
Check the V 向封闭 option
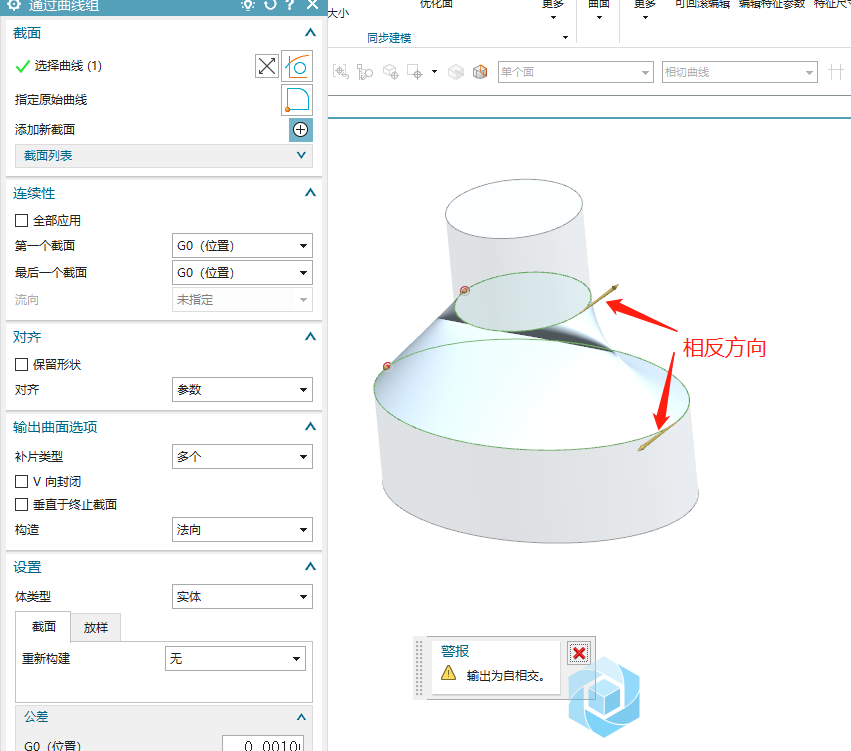(x=22, y=481)
